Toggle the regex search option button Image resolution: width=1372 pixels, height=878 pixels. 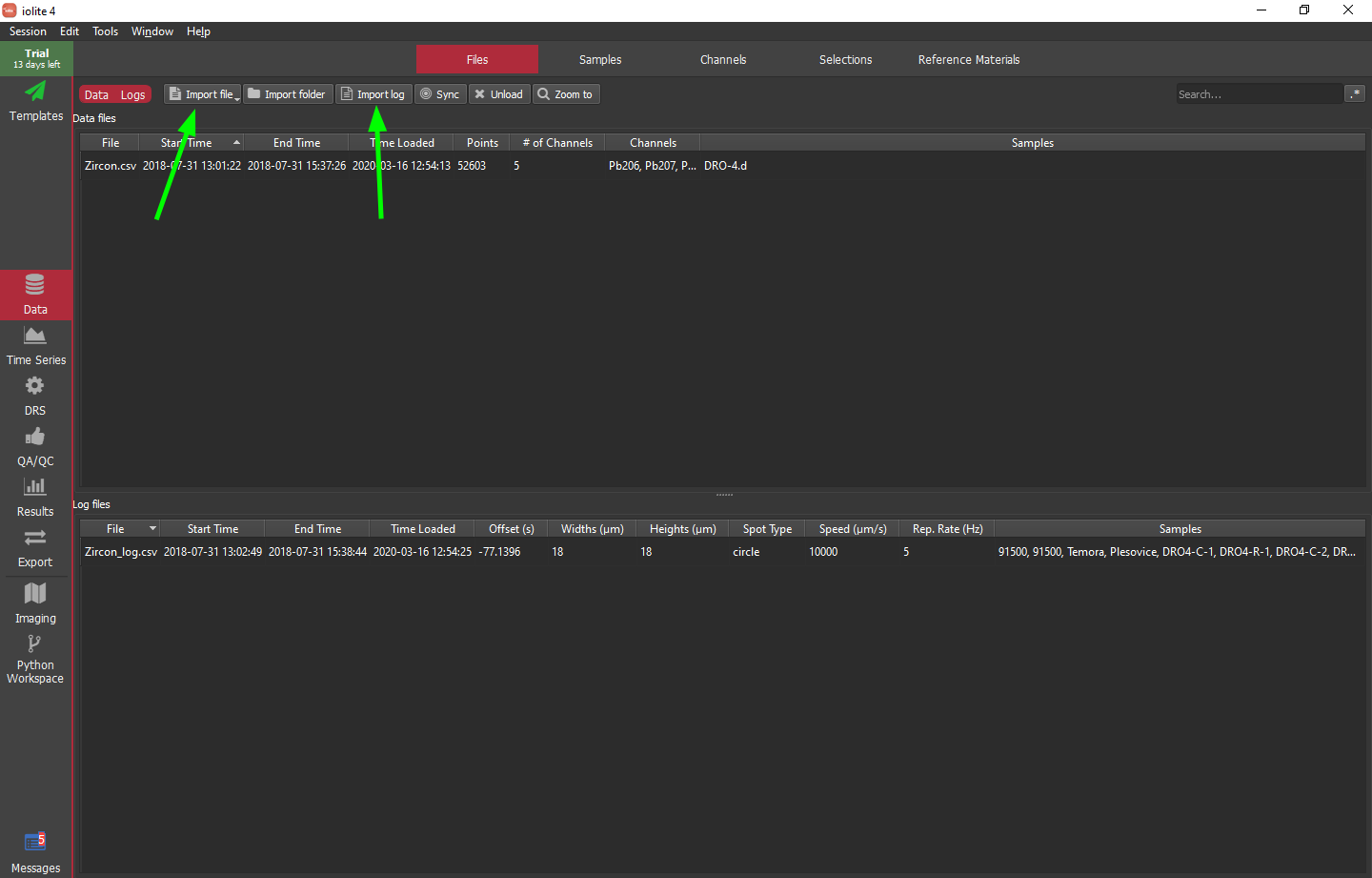1355,93
